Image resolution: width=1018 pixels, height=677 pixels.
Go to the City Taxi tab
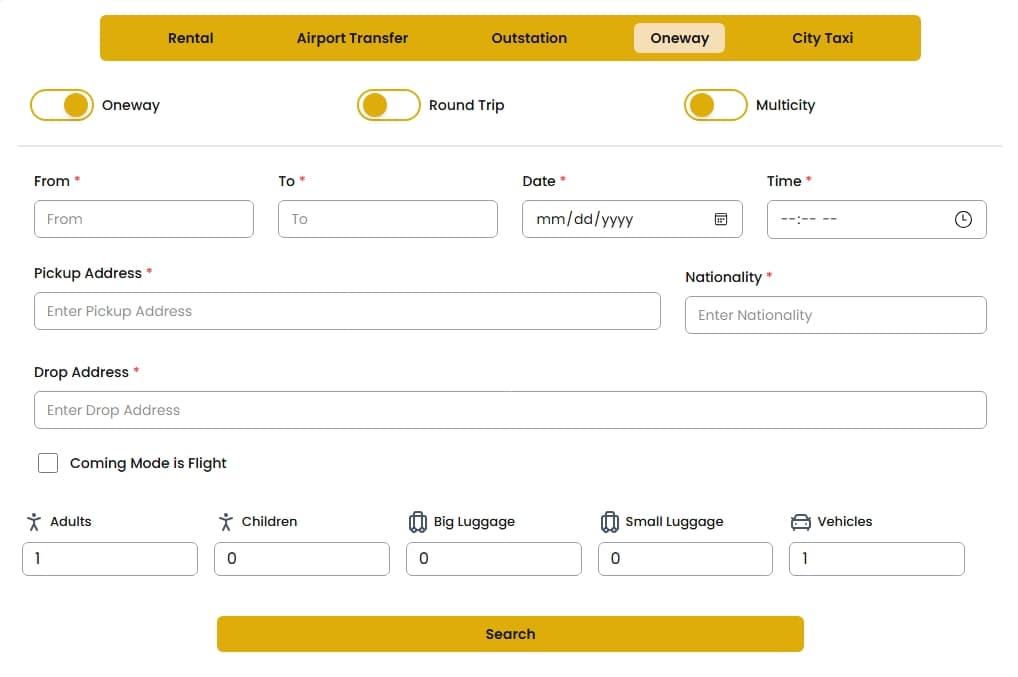pyautogui.click(x=822, y=38)
